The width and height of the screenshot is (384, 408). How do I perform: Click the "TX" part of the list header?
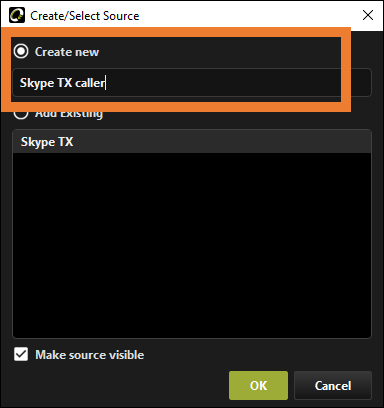point(66,142)
